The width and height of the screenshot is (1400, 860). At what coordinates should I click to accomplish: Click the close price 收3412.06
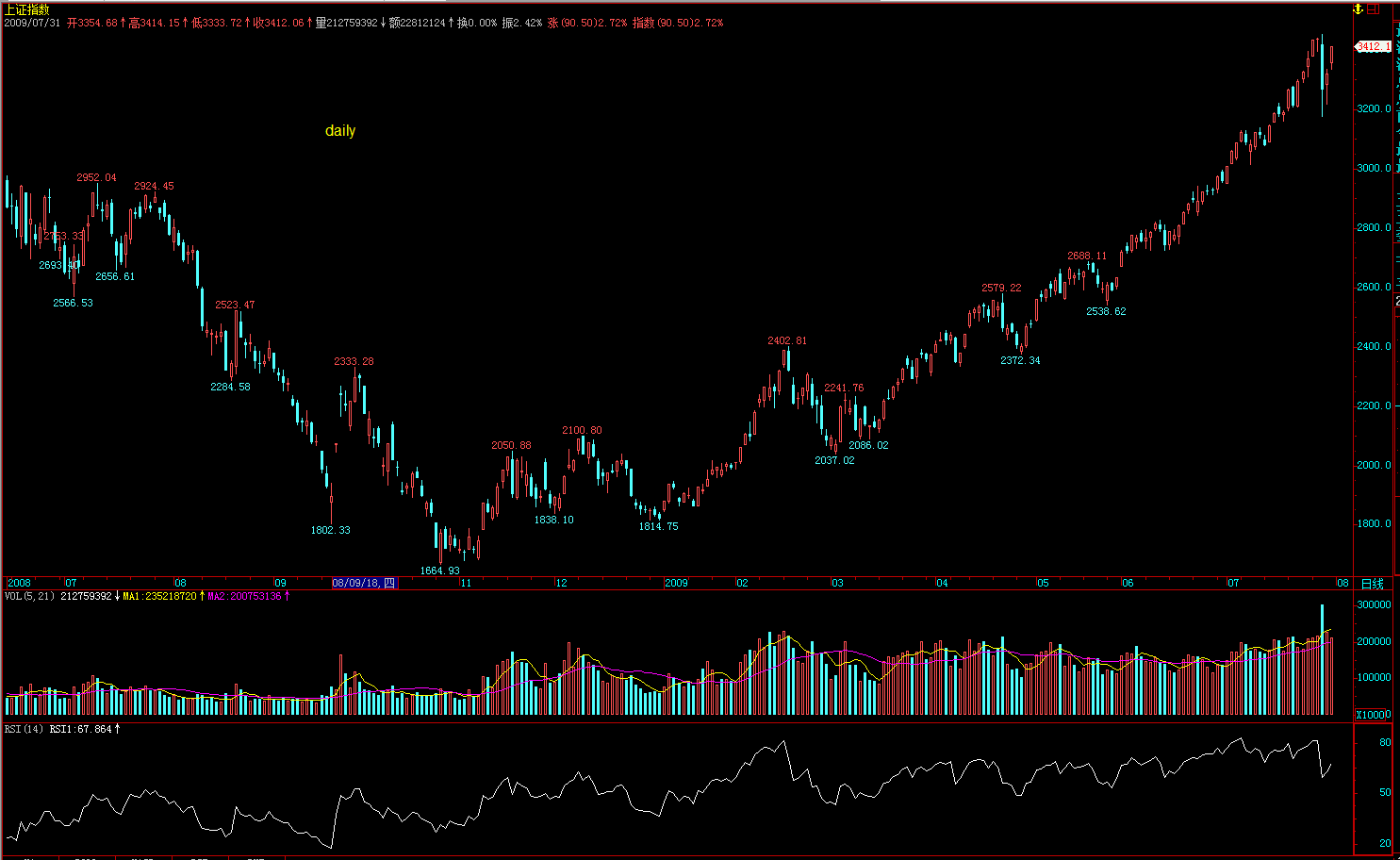[279, 23]
